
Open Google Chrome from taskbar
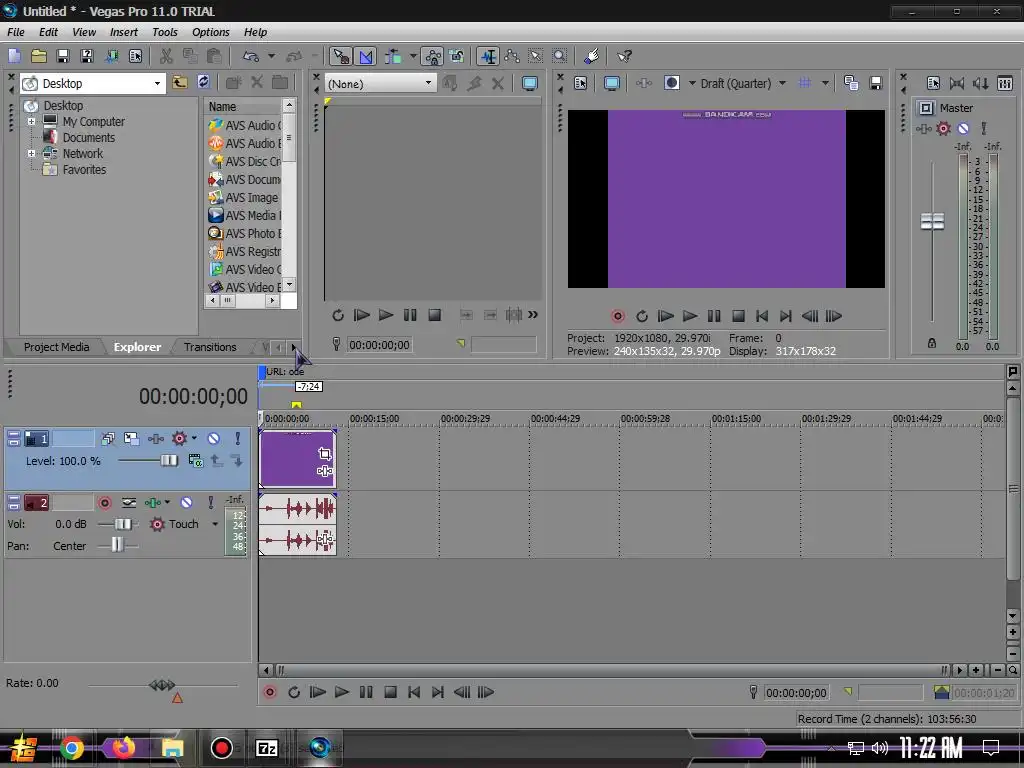pos(72,748)
